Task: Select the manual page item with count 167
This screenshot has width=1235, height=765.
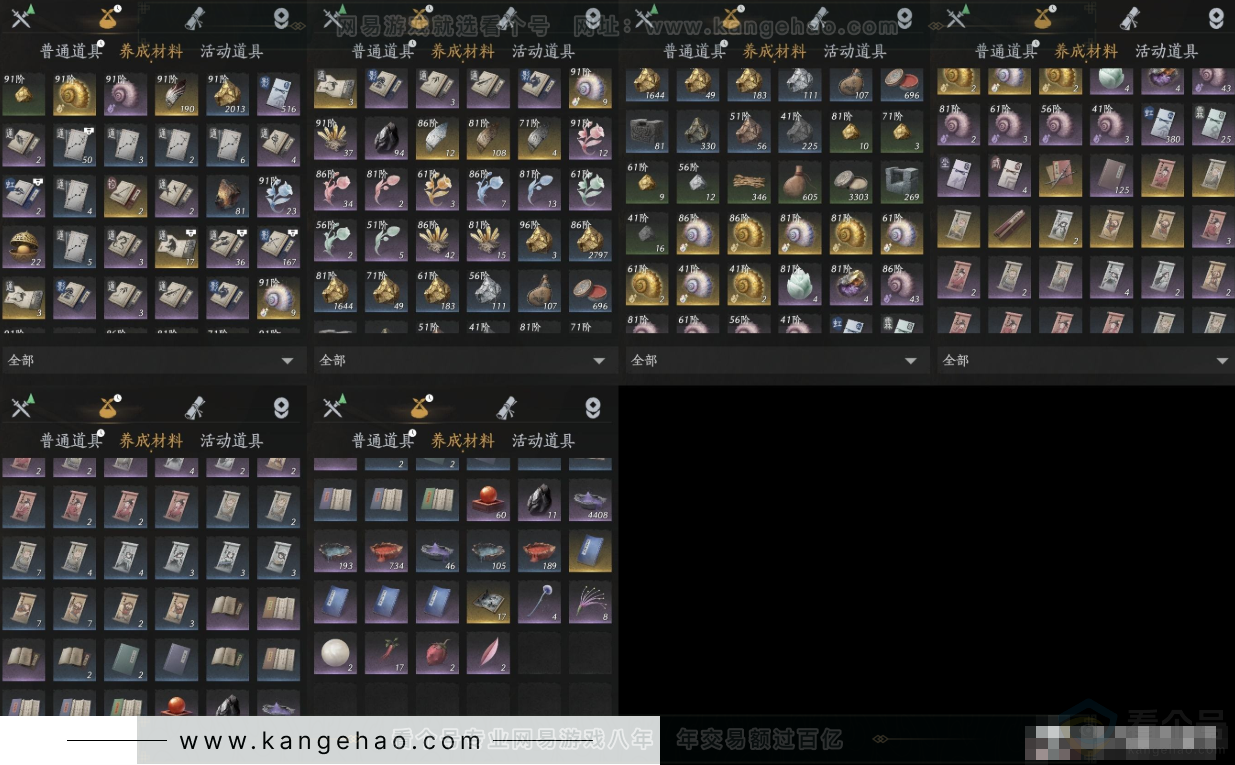Action: (279, 247)
